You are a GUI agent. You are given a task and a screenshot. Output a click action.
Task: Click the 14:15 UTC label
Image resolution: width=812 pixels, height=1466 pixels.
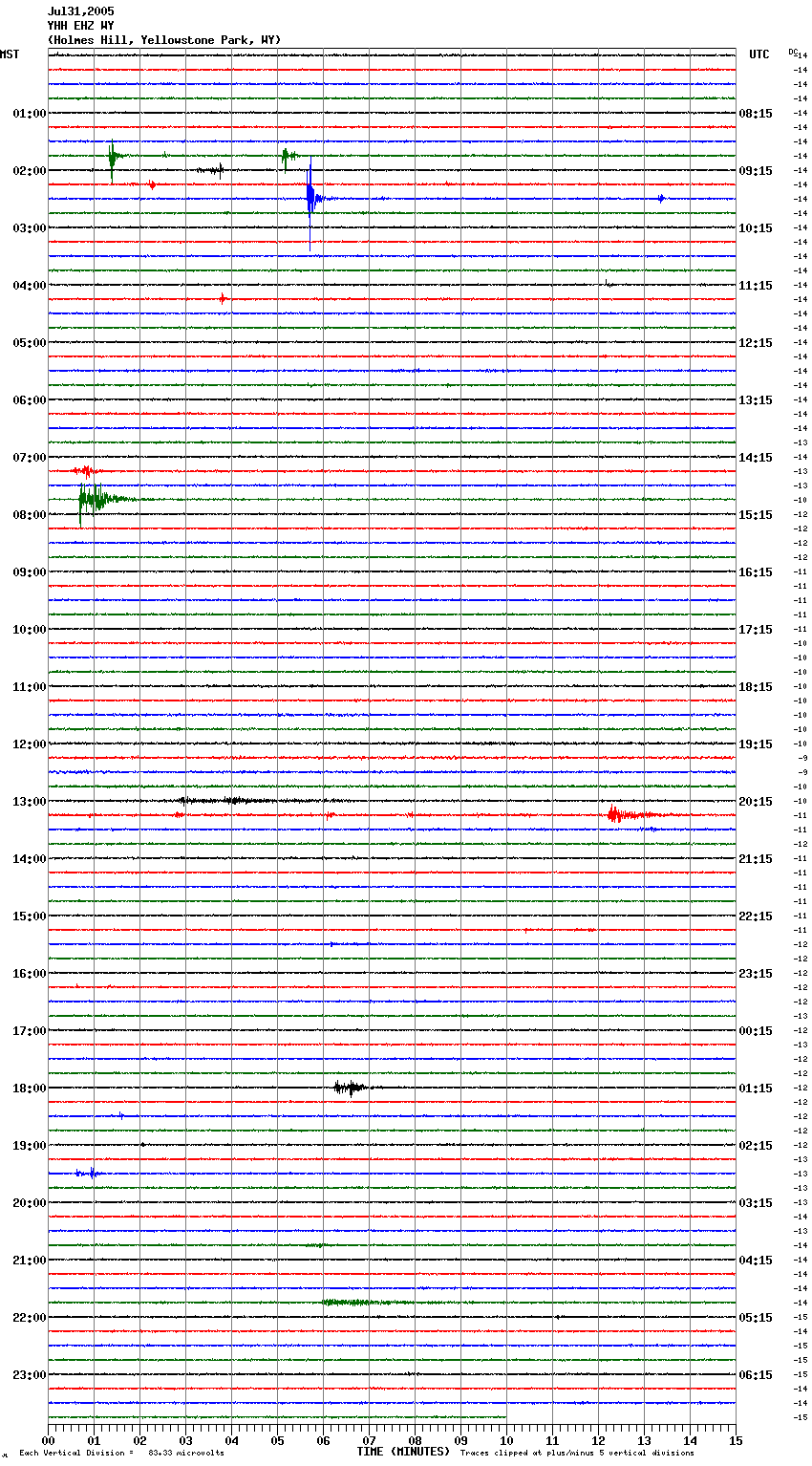tap(756, 458)
